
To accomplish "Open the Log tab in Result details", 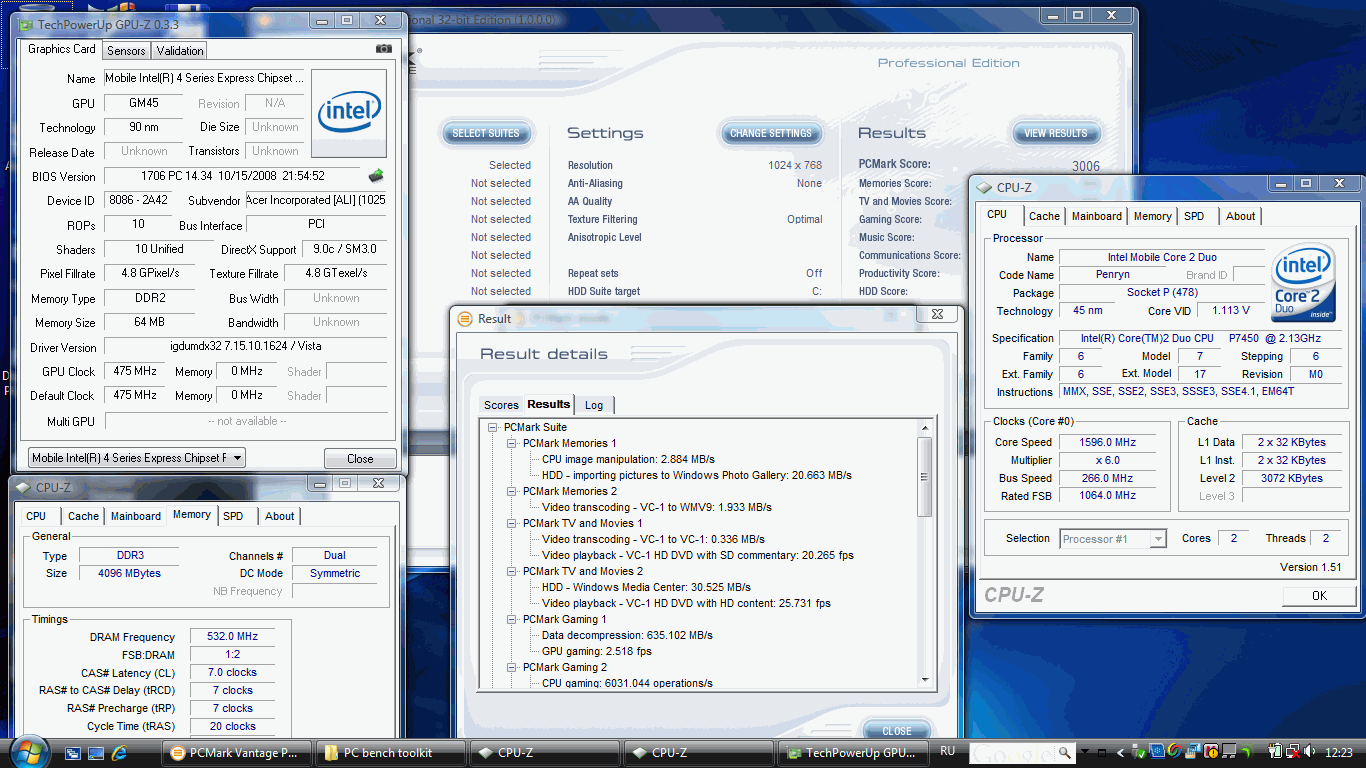I will tap(594, 405).
